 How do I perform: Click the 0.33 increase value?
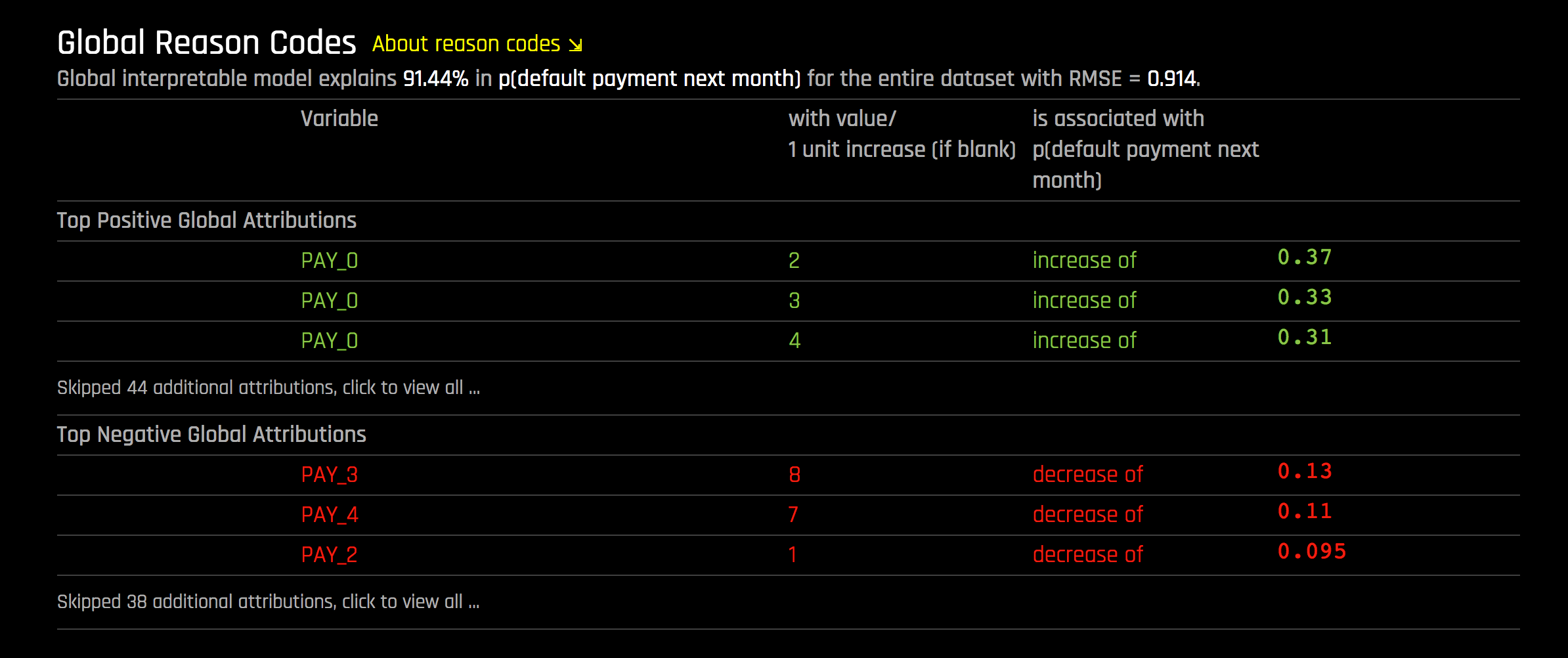(x=1304, y=297)
